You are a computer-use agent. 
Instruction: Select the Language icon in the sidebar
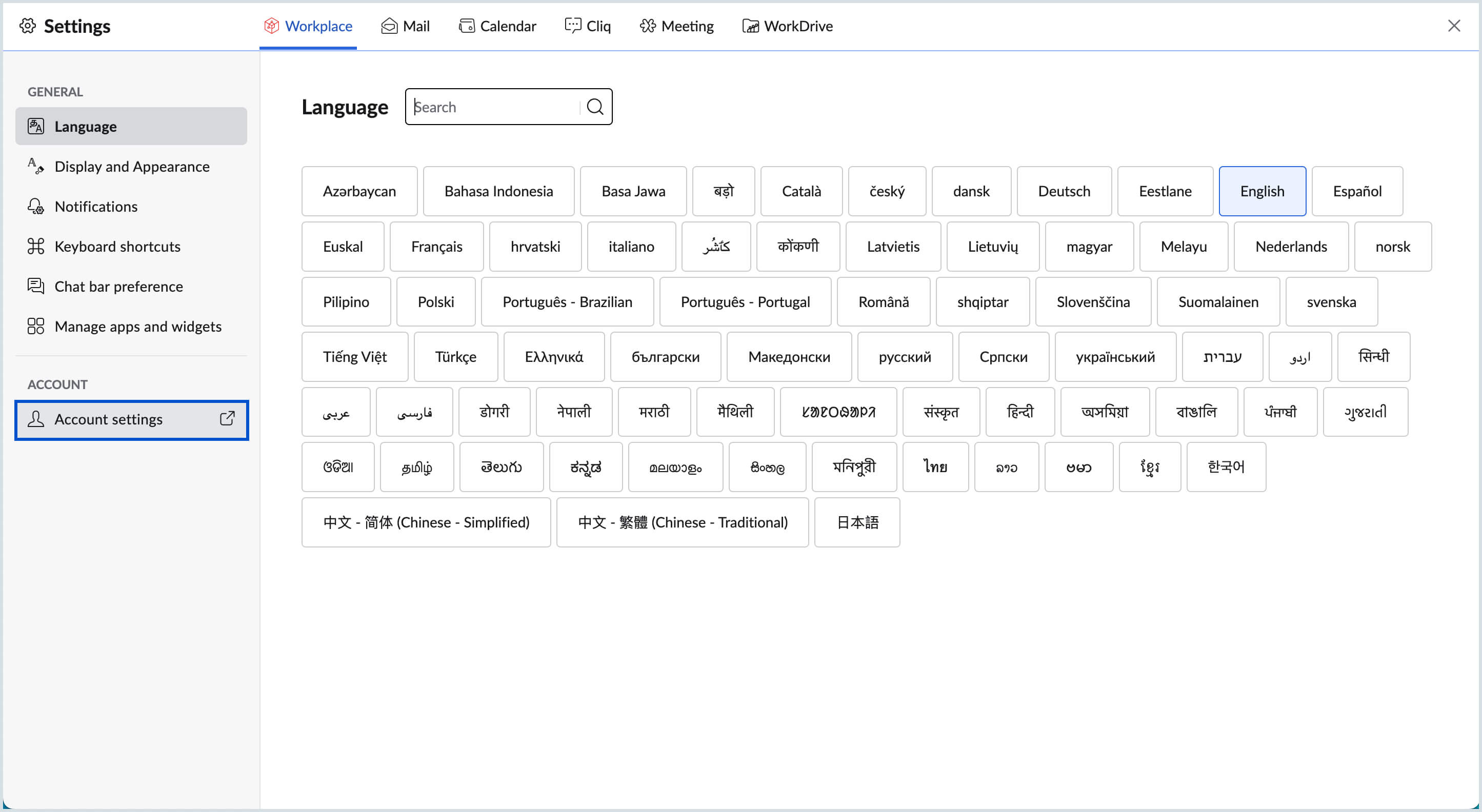pyautogui.click(x=36, y=126)
